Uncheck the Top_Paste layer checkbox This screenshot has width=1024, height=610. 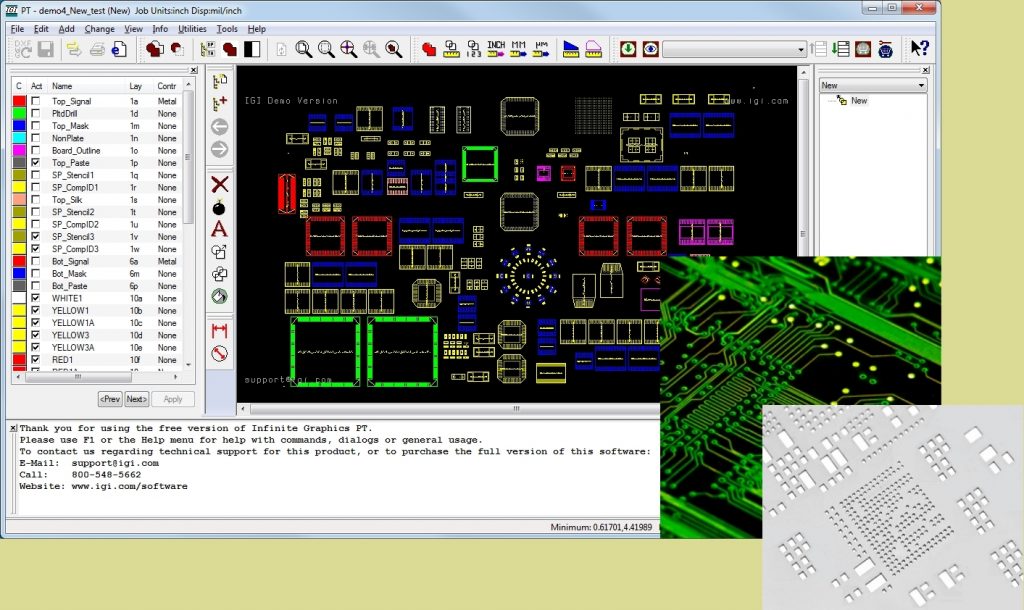pyautogui.click(x=36, y=163)
